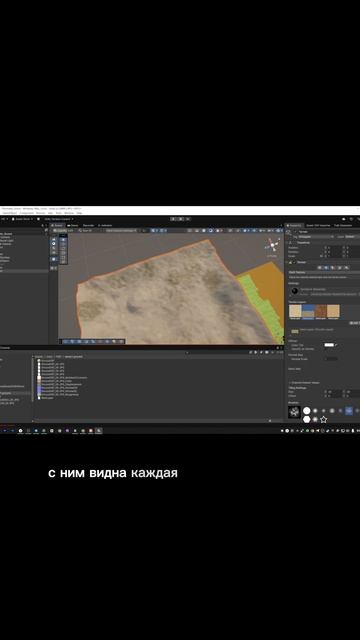Click the Color Tint eyedropper icon
Viewport: 360px width, 640px height.
(x=336, y=345)
